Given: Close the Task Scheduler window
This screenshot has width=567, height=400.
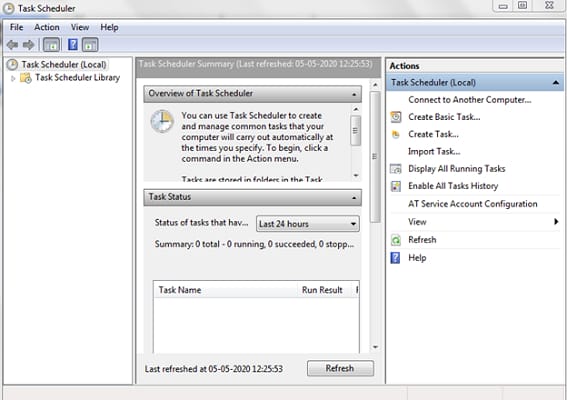Looking at the screenshot, I should (550, 6).
